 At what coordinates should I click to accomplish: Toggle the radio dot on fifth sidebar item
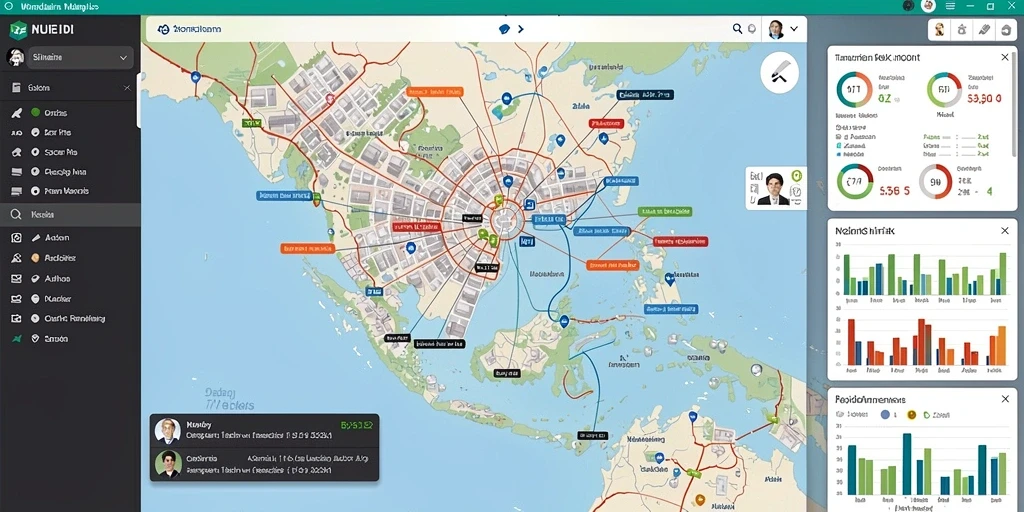pyautogui.click(x=35, y=191)
